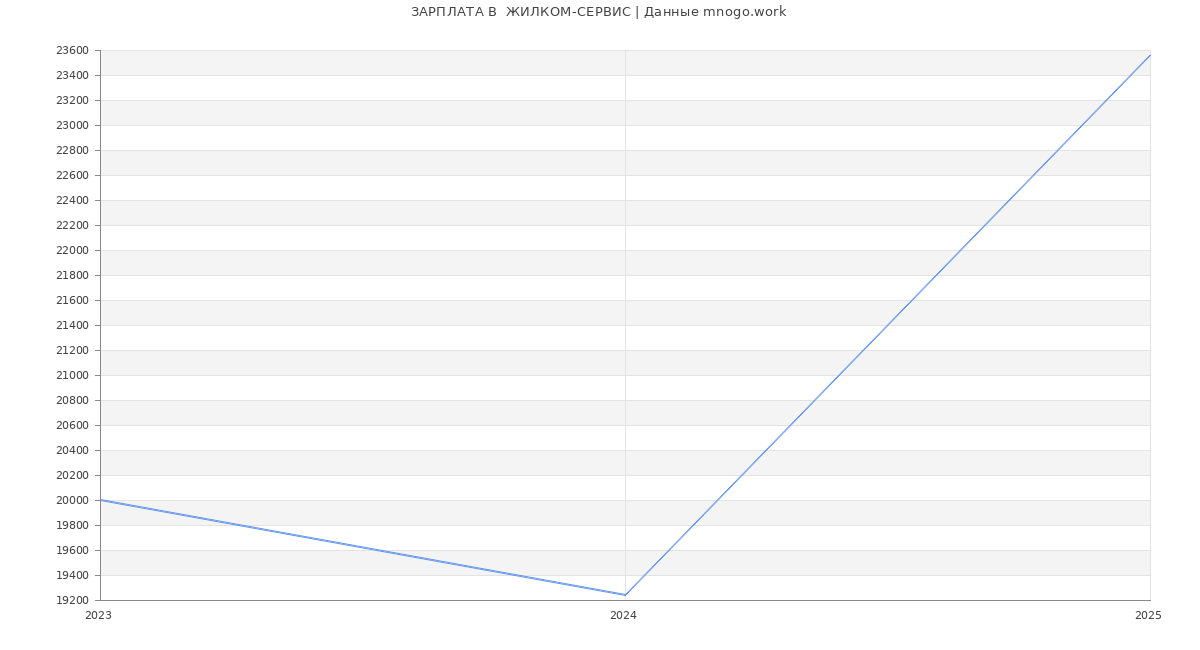Click the 22000 y-axis label

(72, 250)
